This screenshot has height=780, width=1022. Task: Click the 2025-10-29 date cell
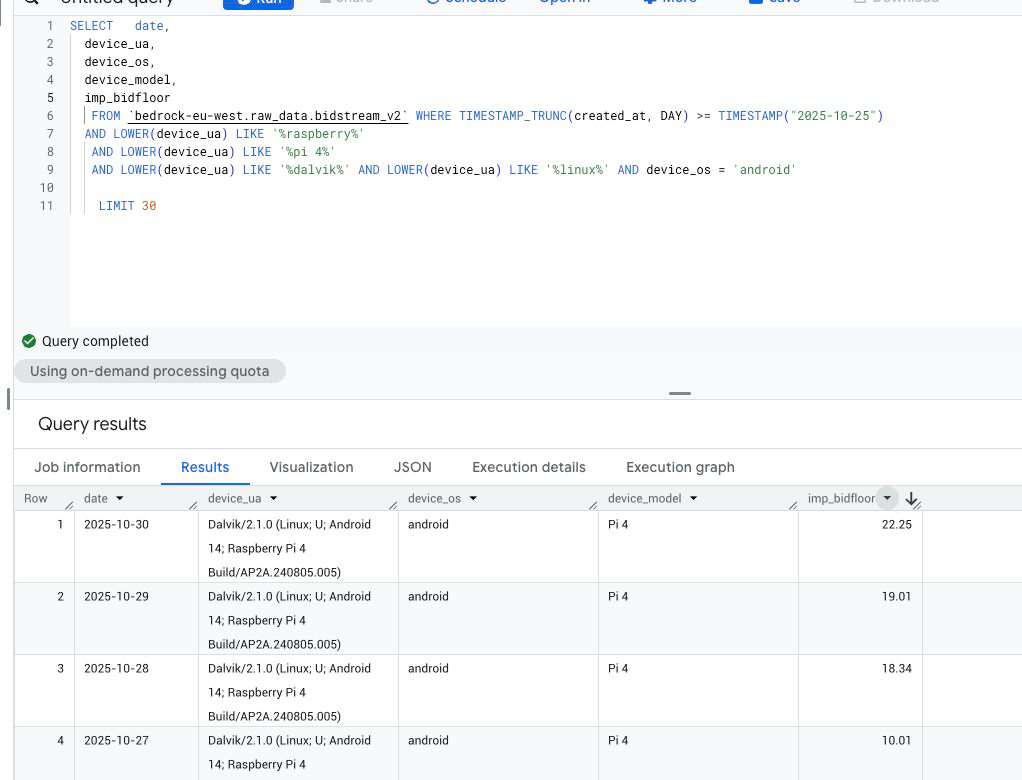point(117,596)
